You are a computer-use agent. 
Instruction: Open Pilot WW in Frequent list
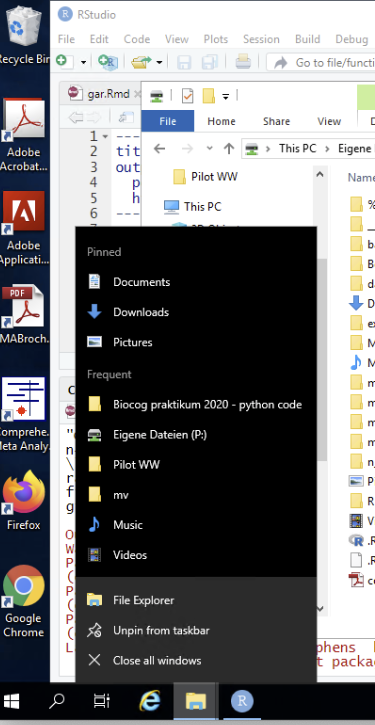pyautogui.click(x=196, y=465)
